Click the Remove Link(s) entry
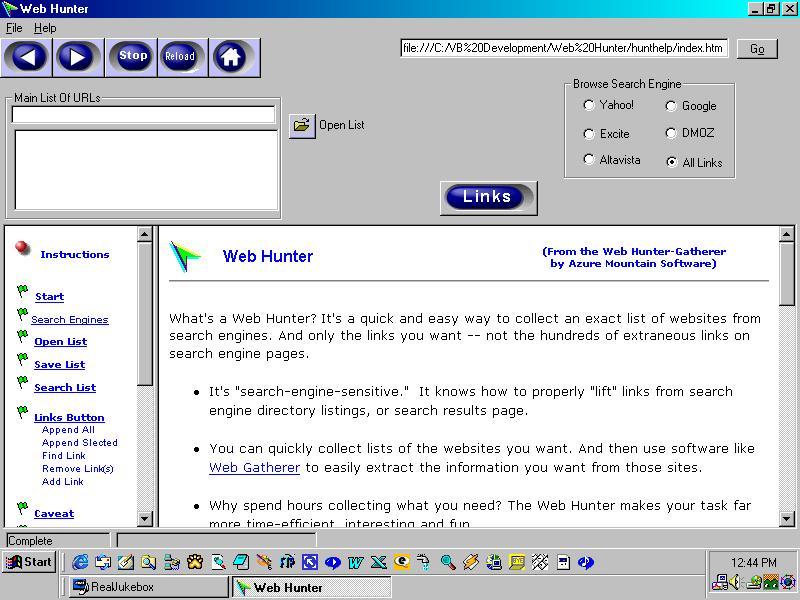The height and width of the screenshot is (600, 800). pos(78,469)
